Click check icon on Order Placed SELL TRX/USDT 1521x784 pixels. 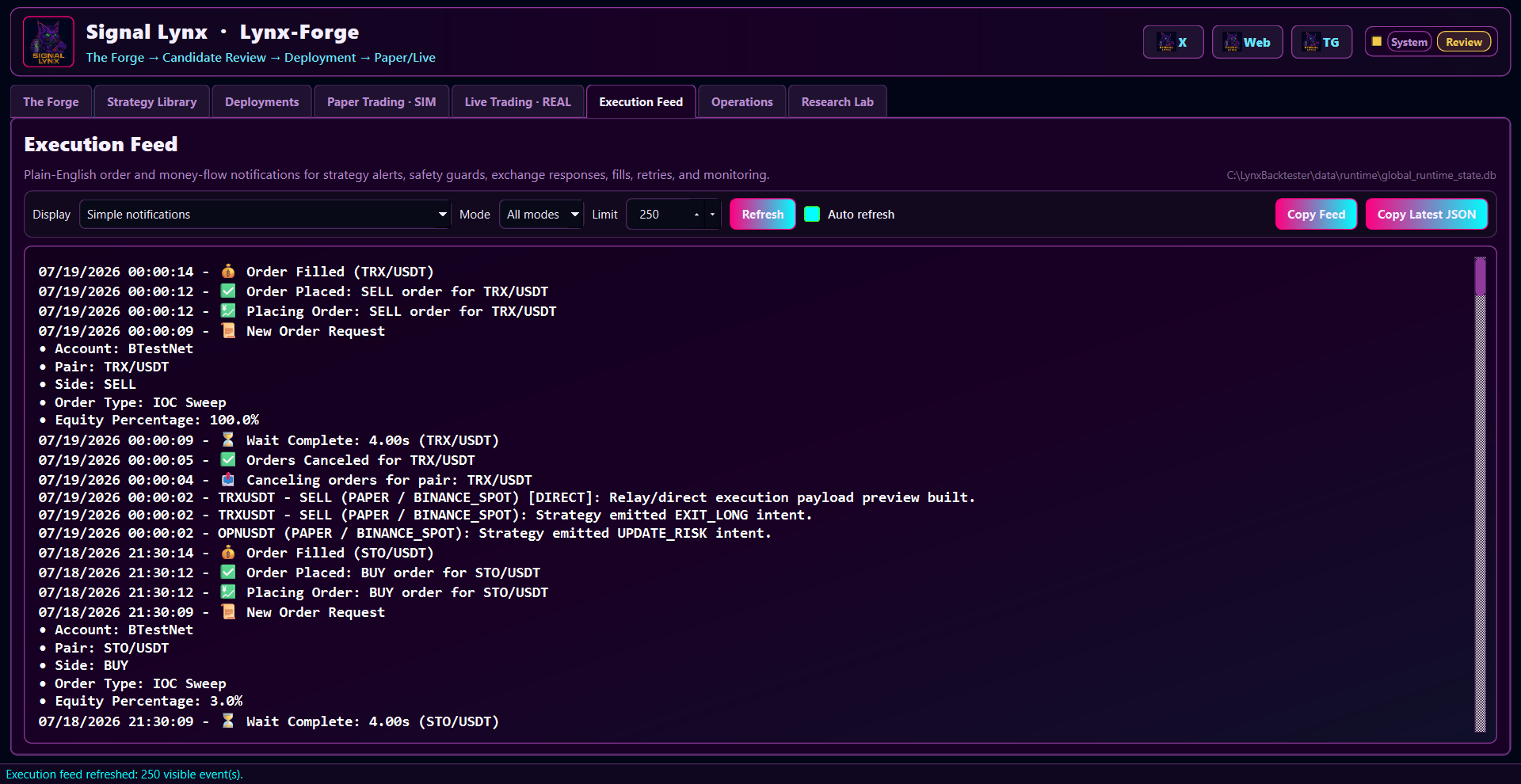tap(228, 291)
